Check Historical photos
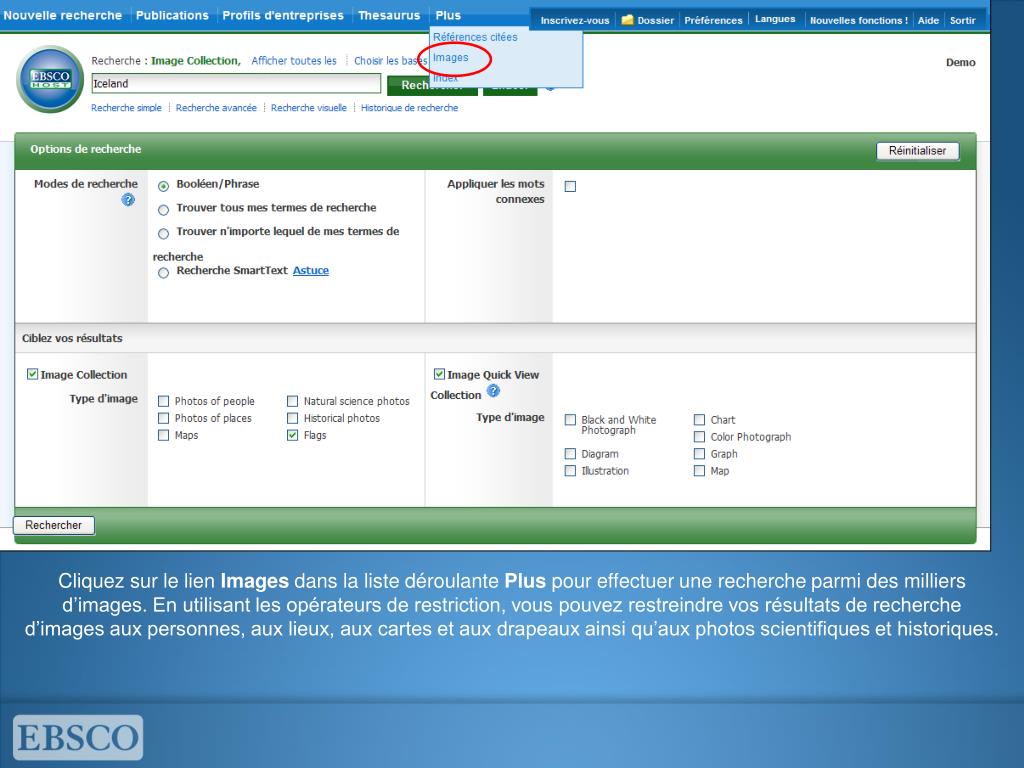The image size is (1024, 768). pos(293,418)
